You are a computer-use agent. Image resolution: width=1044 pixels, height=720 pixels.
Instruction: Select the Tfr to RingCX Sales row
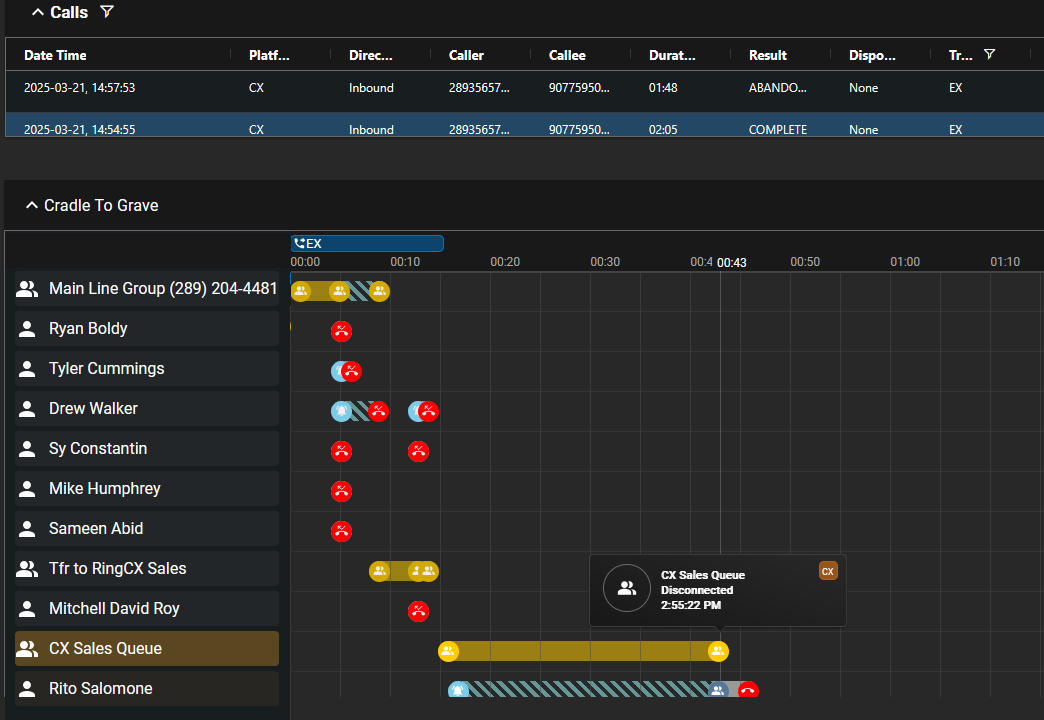(146, 568)
